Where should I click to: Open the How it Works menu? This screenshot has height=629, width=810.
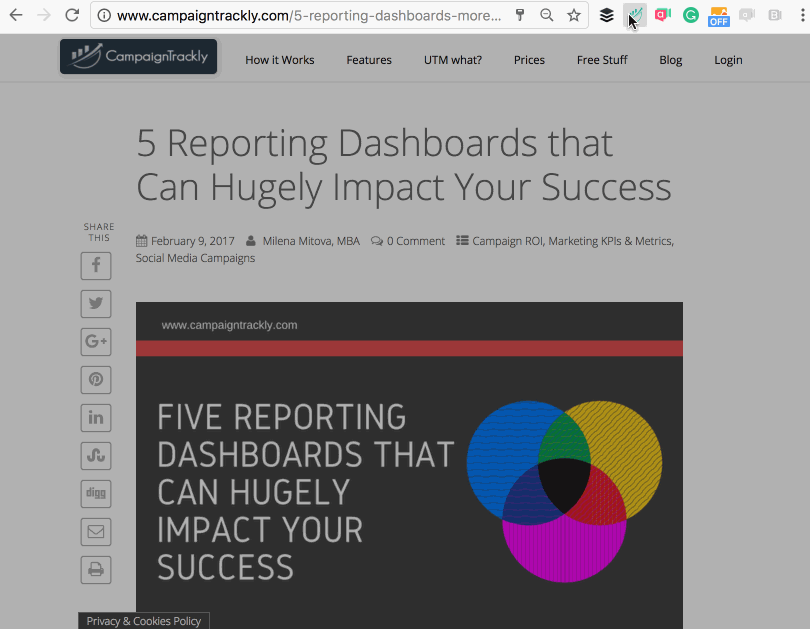[x=279, y=60]
